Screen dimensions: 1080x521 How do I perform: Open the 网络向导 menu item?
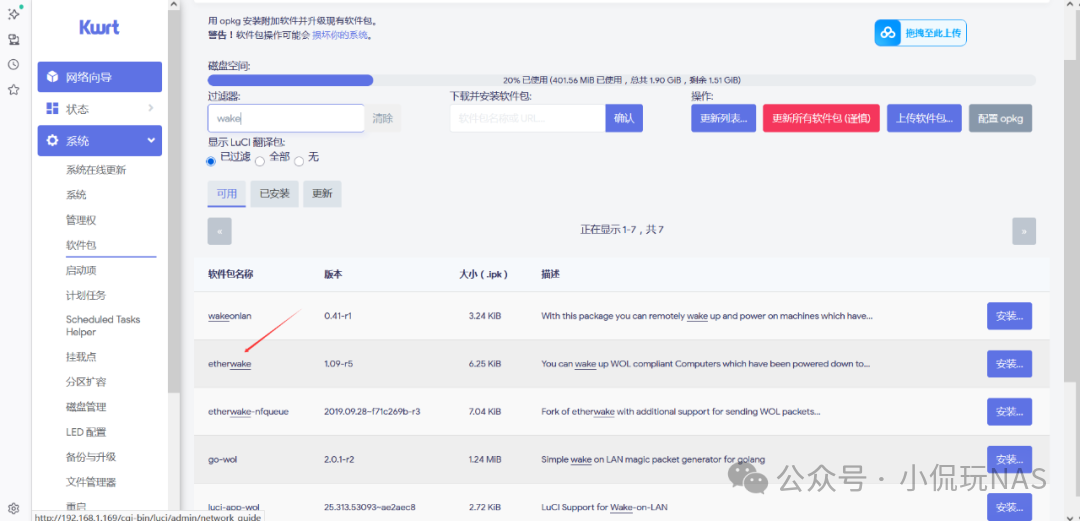(100, 76)
